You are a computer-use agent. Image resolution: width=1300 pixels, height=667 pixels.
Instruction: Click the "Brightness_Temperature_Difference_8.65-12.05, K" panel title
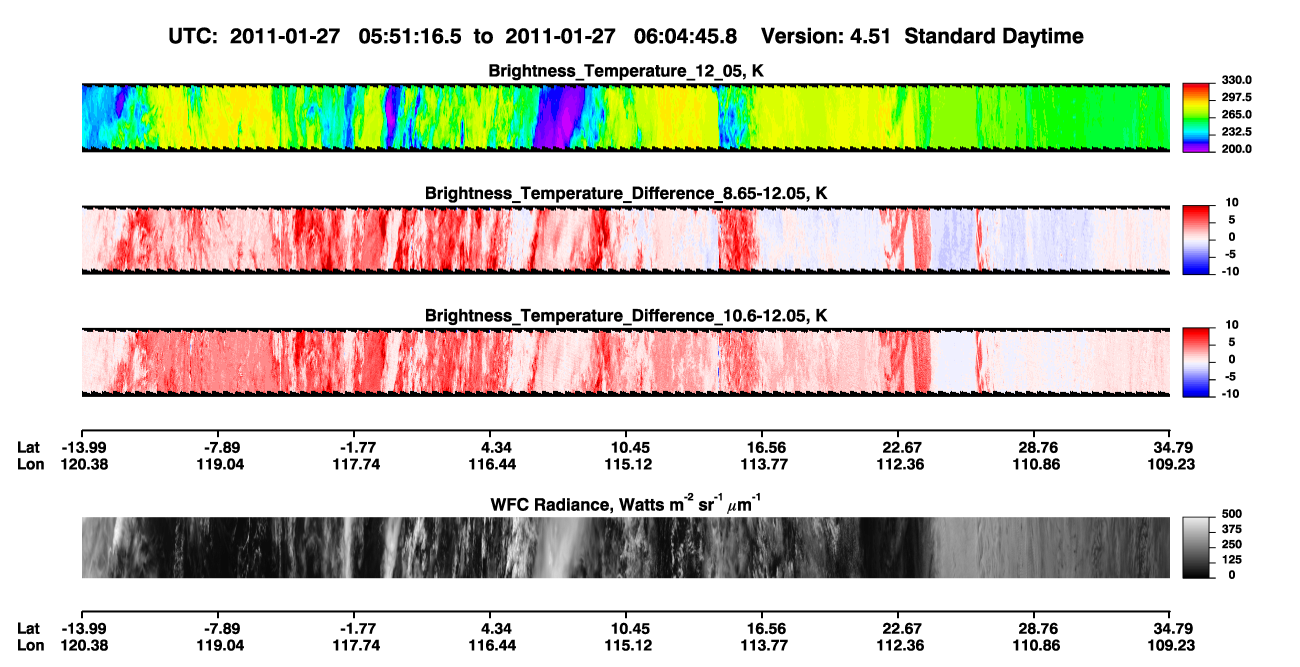[x=626, y=193]
